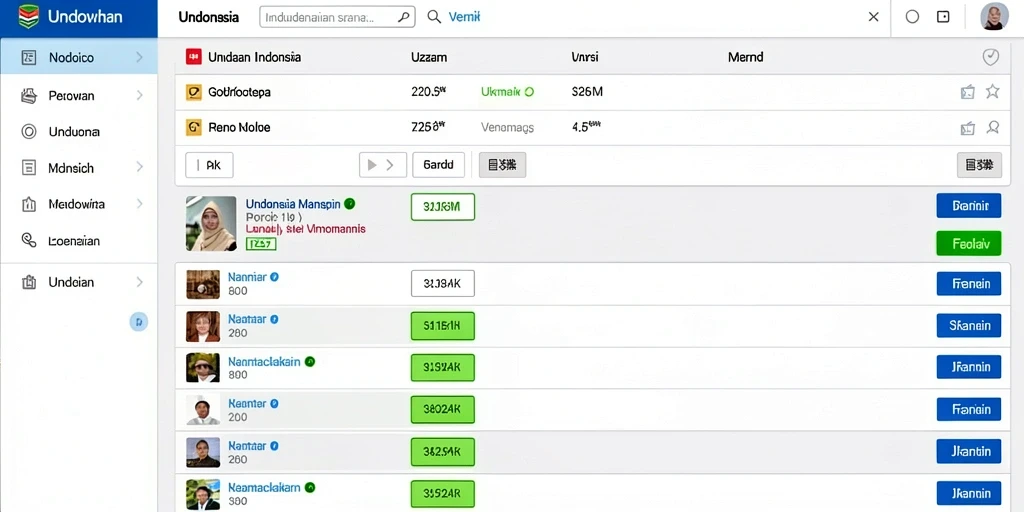The image size is (1024, 512).
Task: Click the Loenaiian sidebar icon
Action: pyautogui.click(x=29, y=240)
